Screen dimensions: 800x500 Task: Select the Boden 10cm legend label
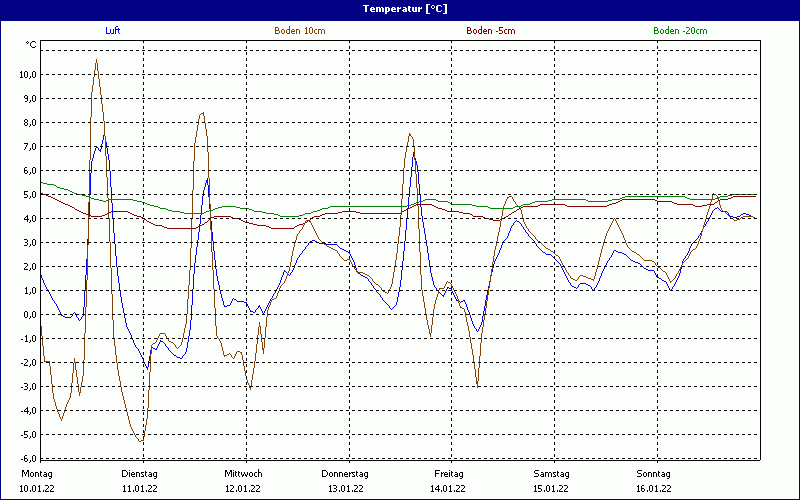[299, 31]
